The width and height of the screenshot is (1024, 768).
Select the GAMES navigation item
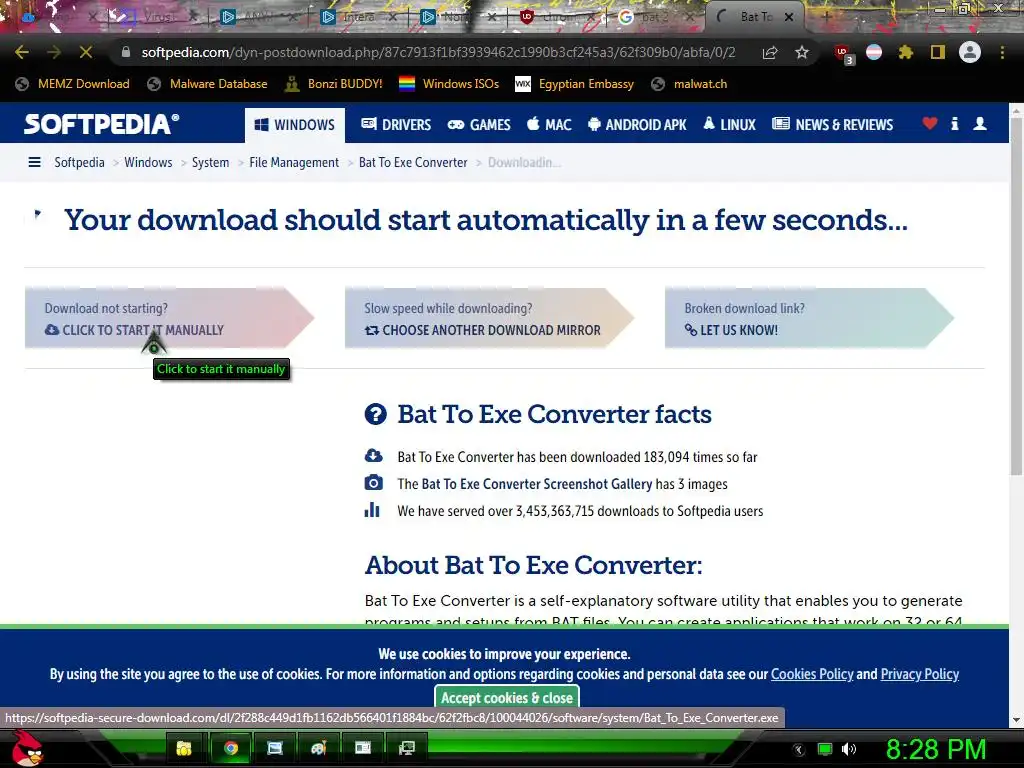tap(479, 125)
